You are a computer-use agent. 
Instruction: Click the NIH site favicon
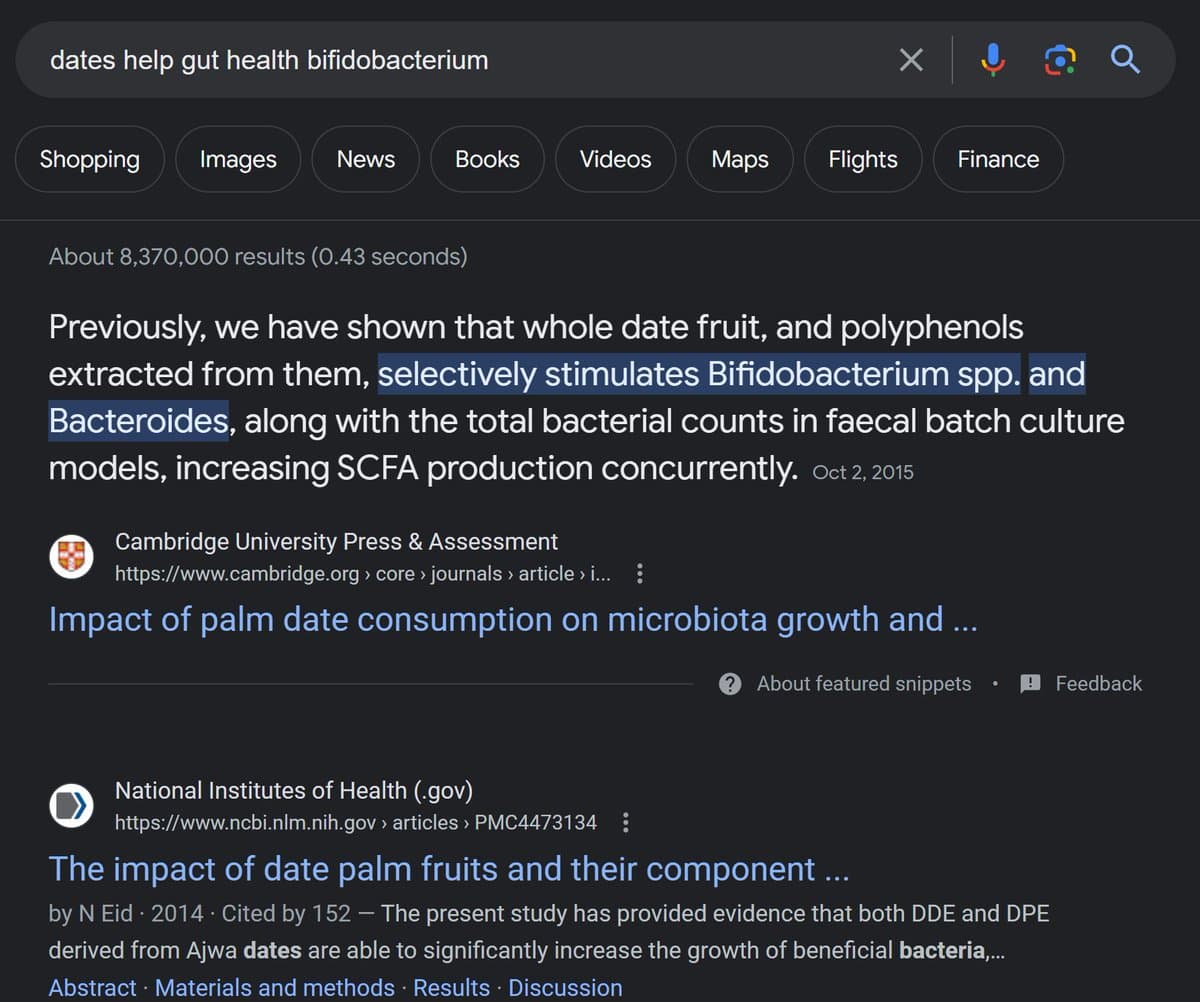pos(71,805)
